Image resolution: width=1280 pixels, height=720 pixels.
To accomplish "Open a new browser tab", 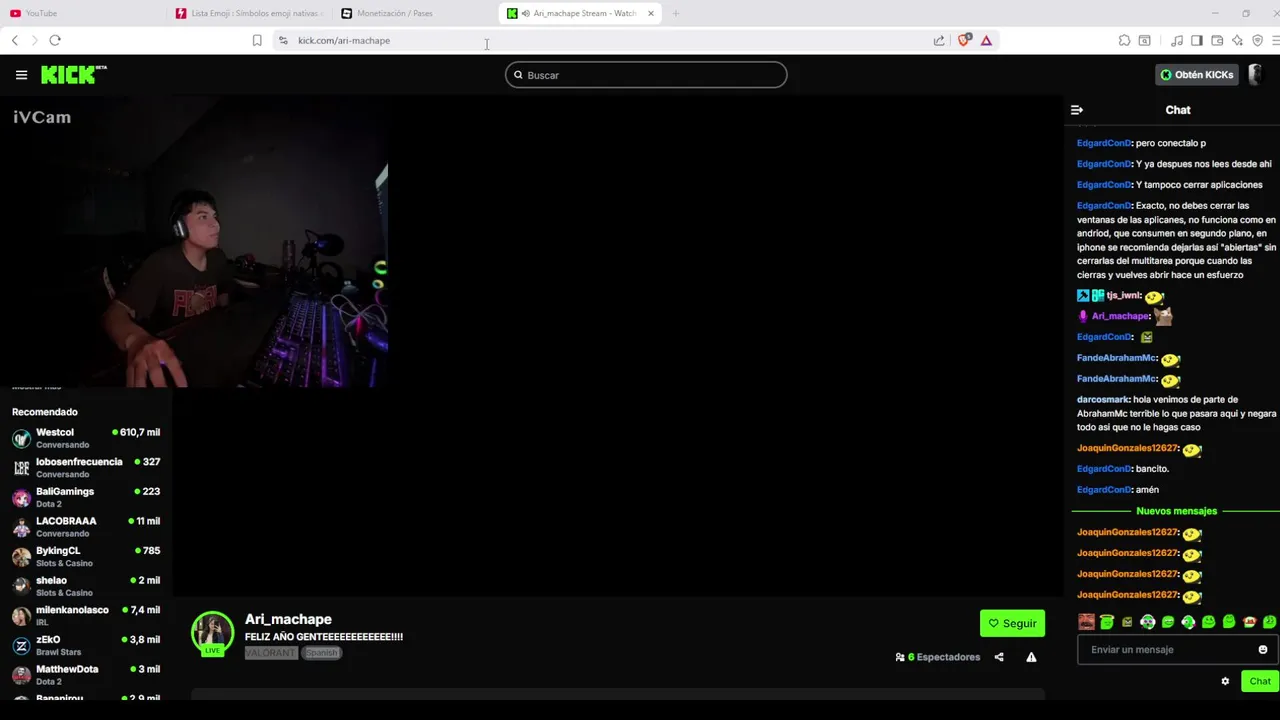I will coord(675,13).
